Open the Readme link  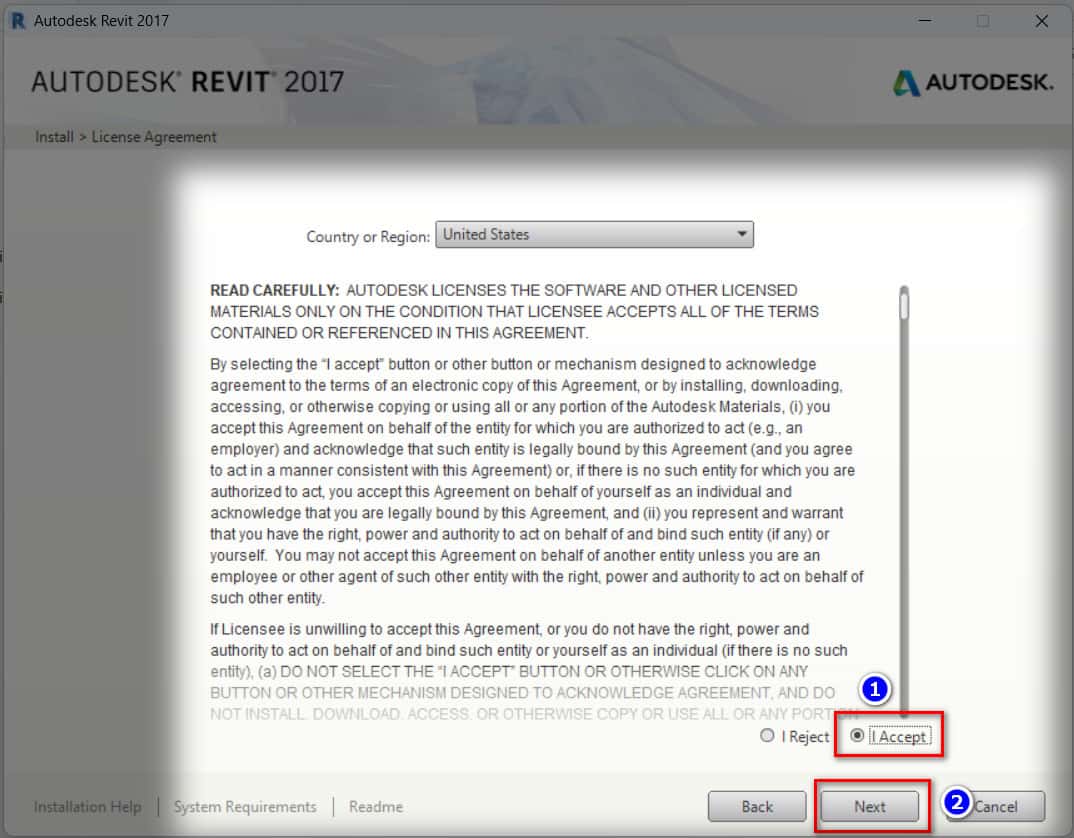pyautogui.click(x=376, y=806)
